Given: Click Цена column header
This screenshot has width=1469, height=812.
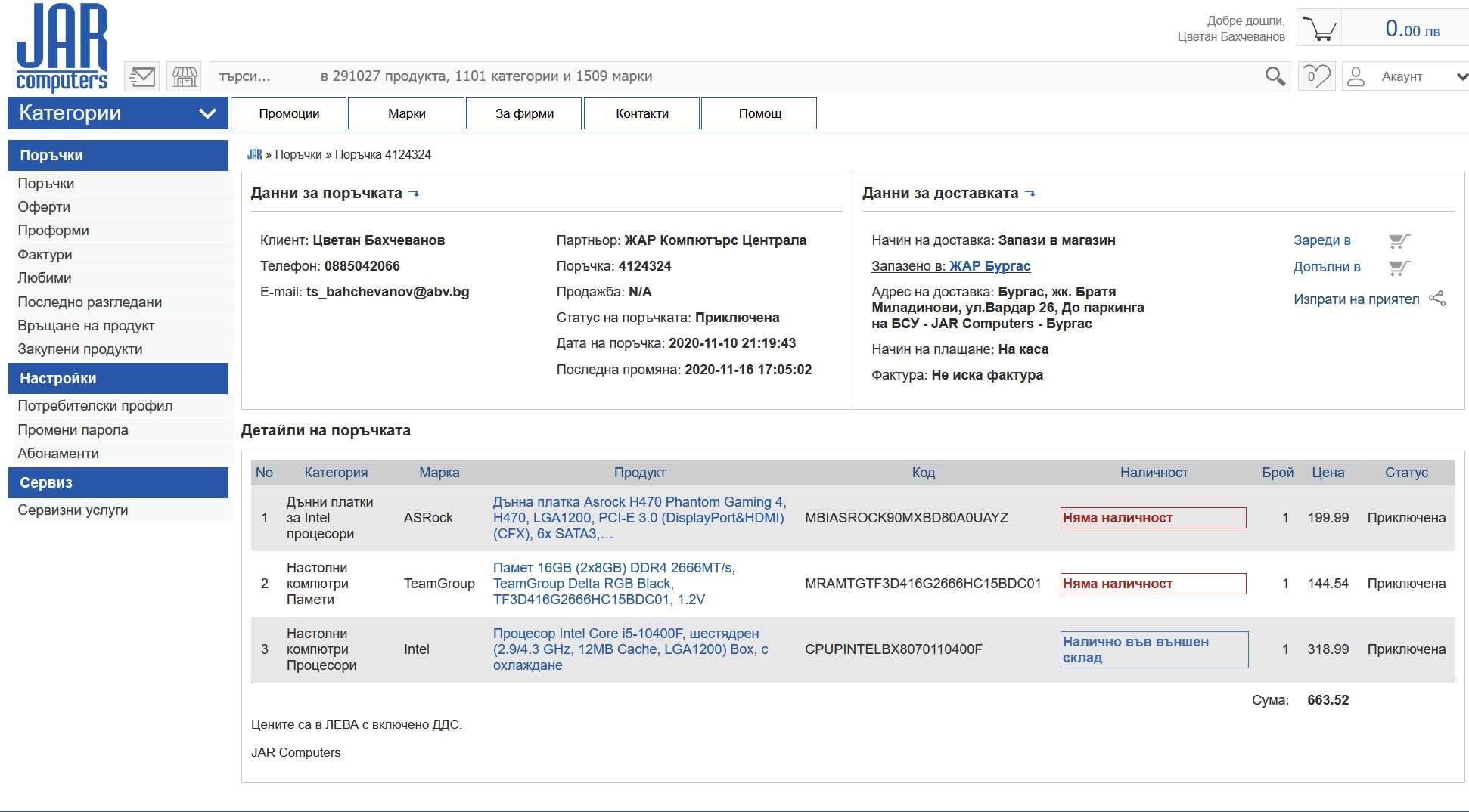Looking at the screenshot, I should (1328, 473).
